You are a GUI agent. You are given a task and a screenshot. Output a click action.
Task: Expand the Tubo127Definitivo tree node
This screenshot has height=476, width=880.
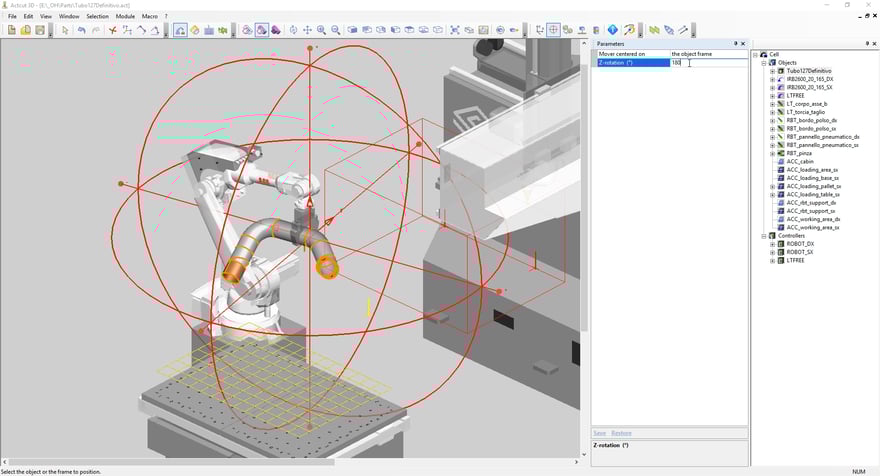coord(772,71)
